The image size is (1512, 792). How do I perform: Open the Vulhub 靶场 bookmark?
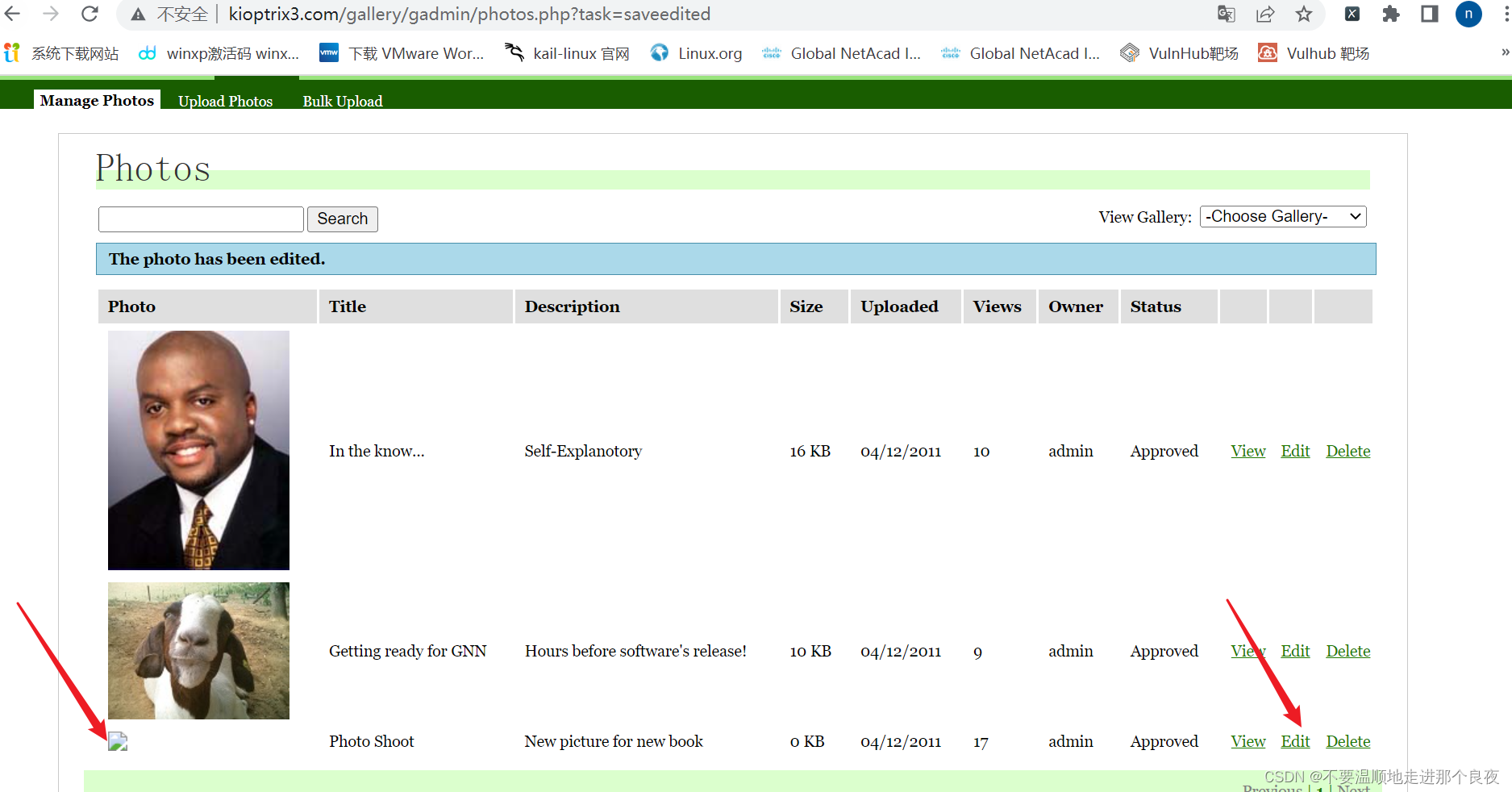click(x=1314, y=53)
